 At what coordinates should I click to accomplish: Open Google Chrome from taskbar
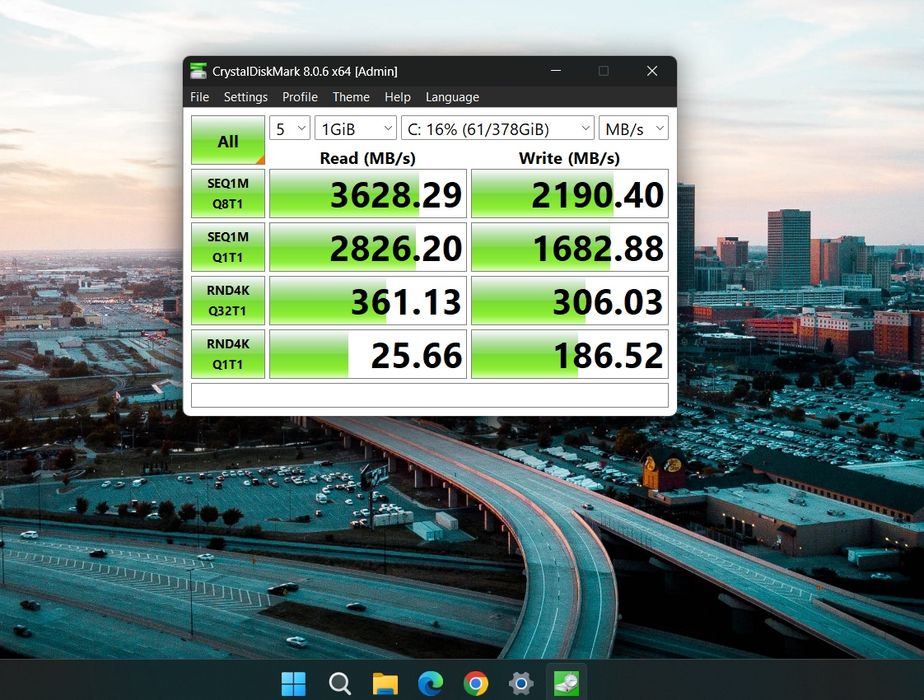(x=476, y=684)
